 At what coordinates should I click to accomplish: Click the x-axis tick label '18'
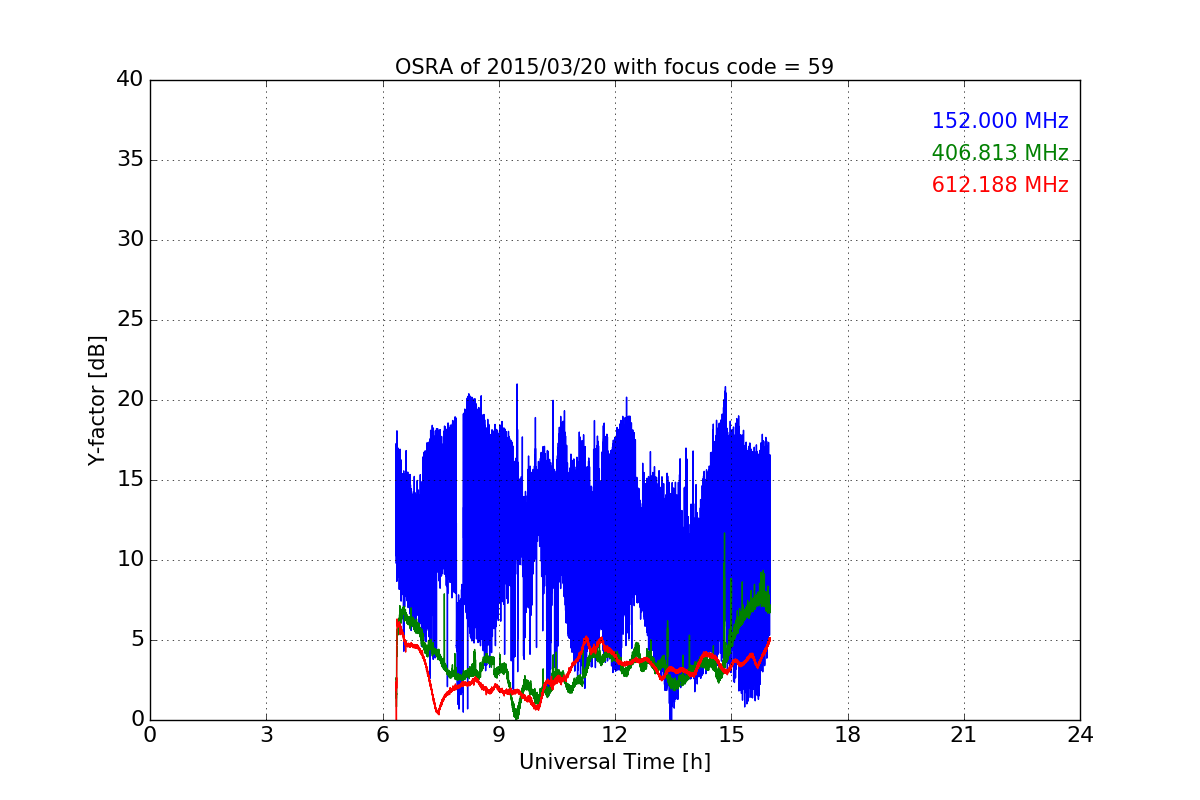click(x=848, y=735)
